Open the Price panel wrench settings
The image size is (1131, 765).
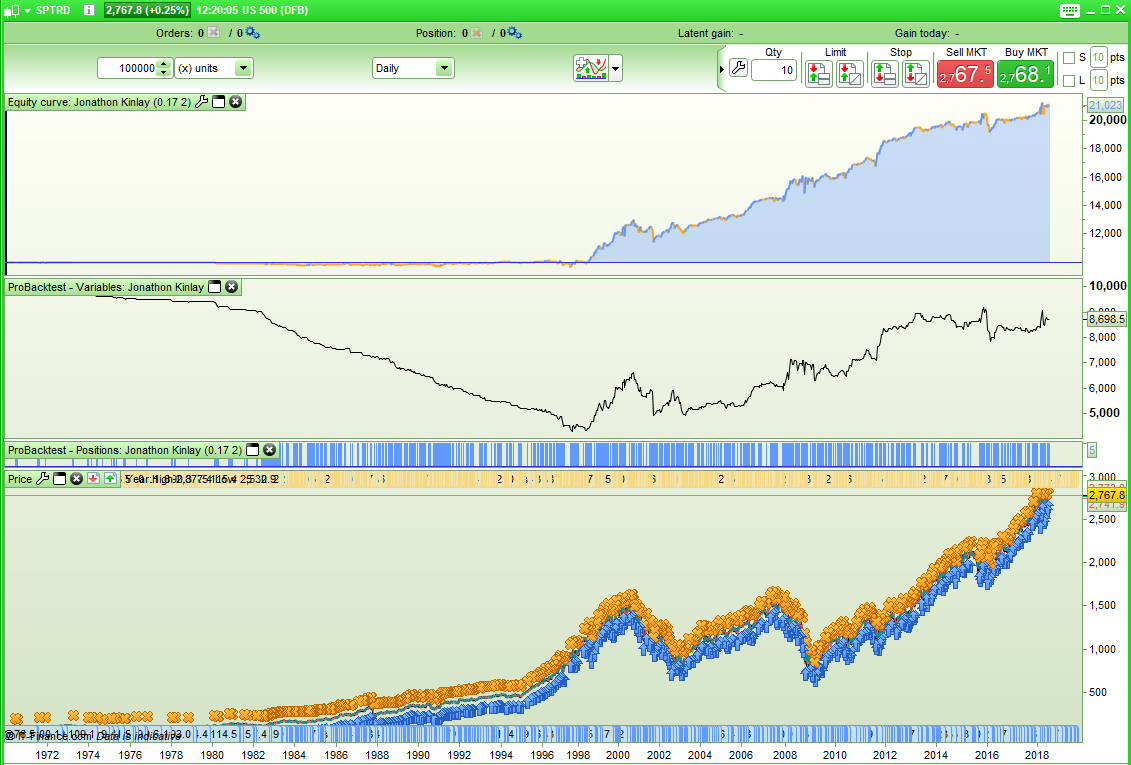point(43,478)
